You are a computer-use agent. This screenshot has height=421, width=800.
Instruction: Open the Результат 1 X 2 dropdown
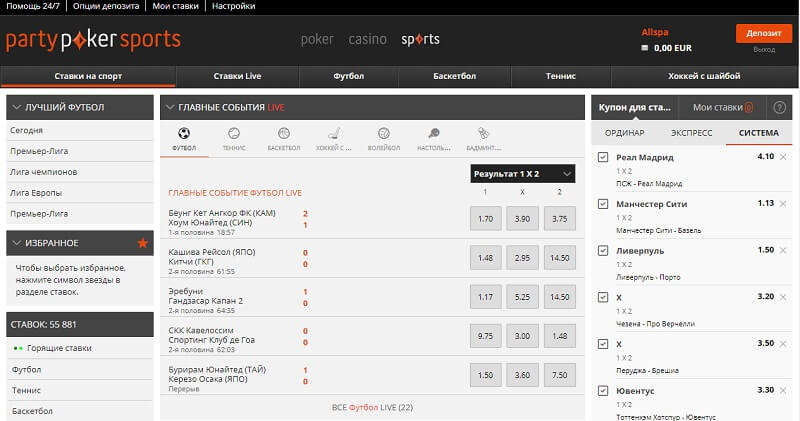[523, 174]
